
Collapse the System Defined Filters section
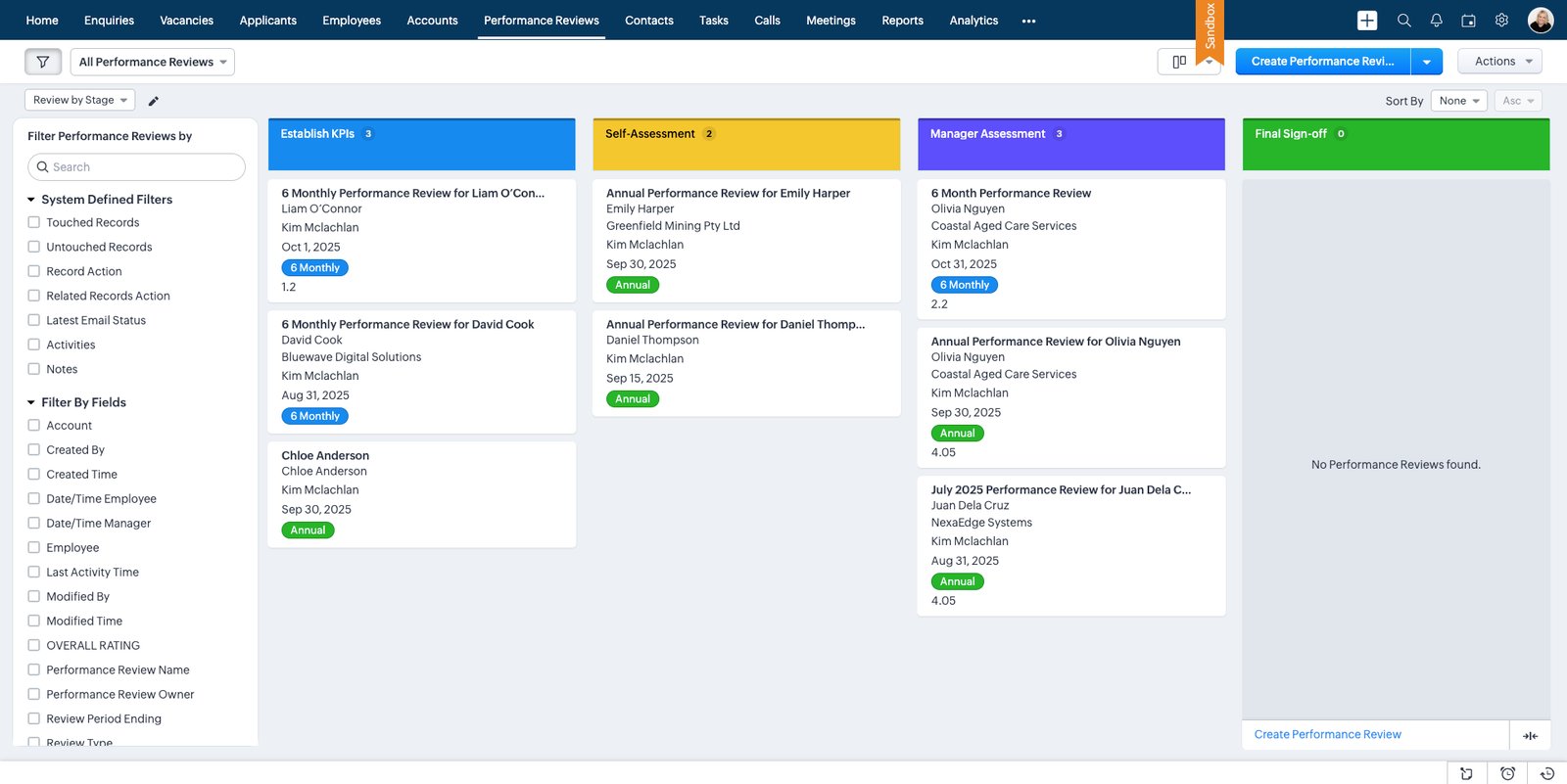click(31, 200)
